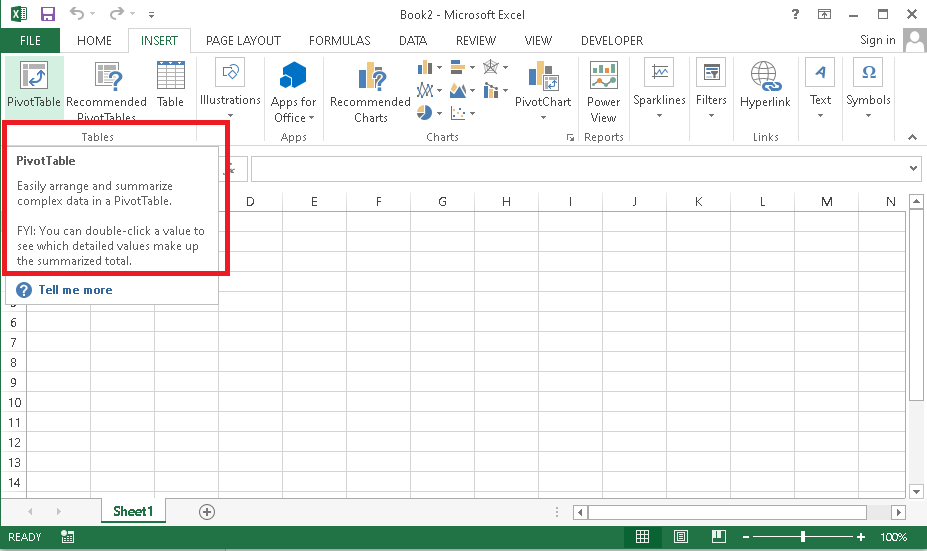Click the Tell me more link
The height and width of the screenshot is (551, 927).
tap(75, 290)
